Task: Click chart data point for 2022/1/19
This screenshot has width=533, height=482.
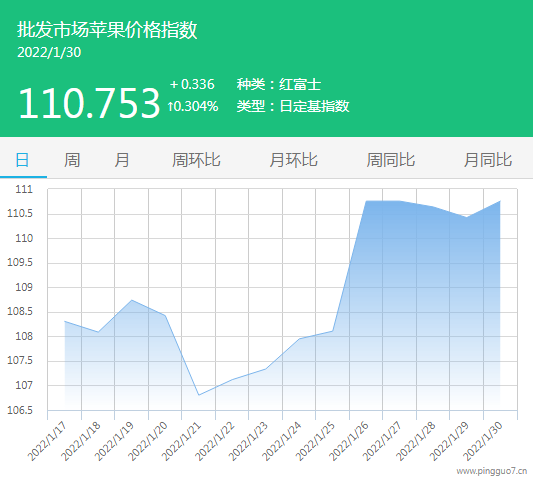Action: 132,300
